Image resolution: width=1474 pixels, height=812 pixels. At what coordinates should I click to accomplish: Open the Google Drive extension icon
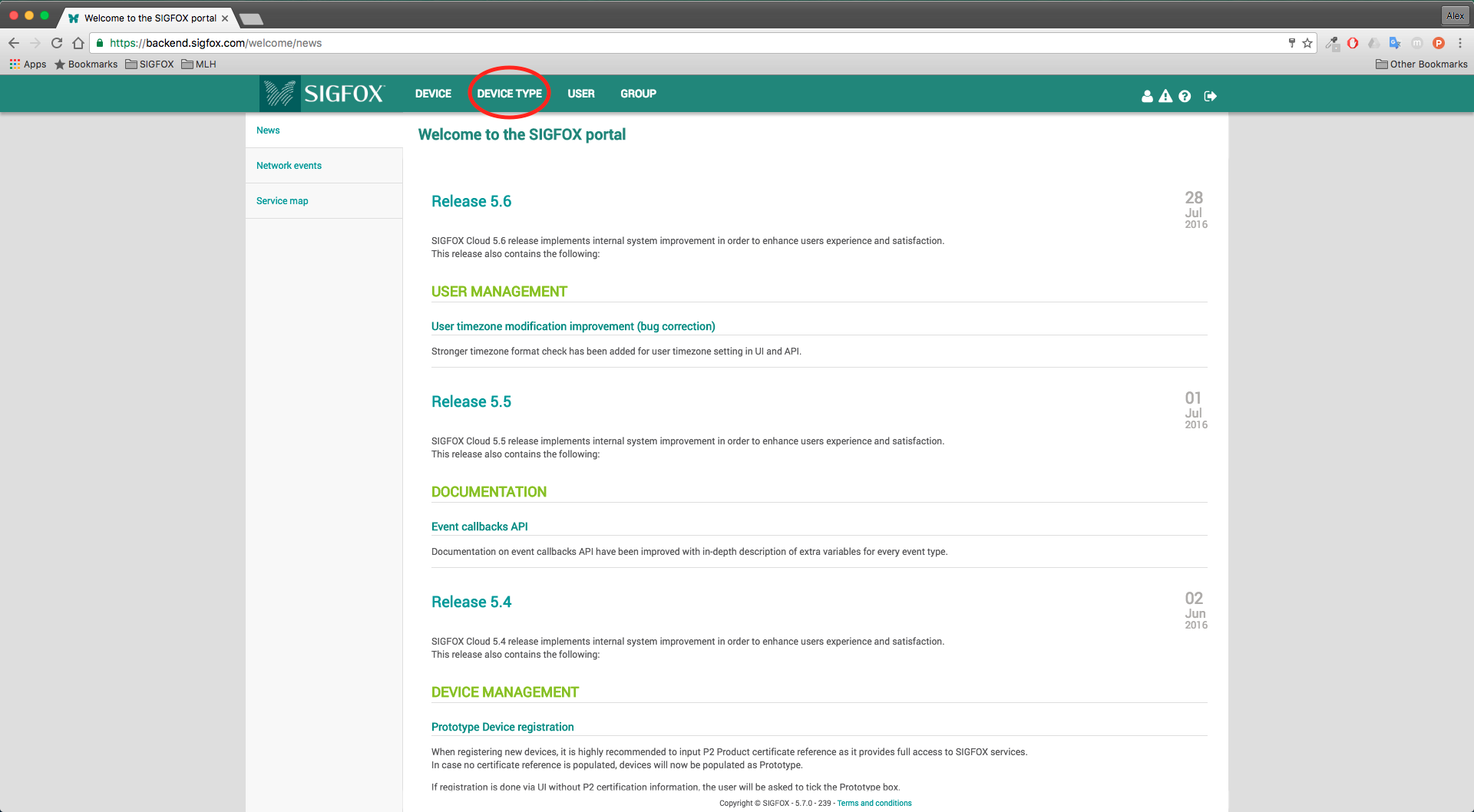coord(1374,43)
